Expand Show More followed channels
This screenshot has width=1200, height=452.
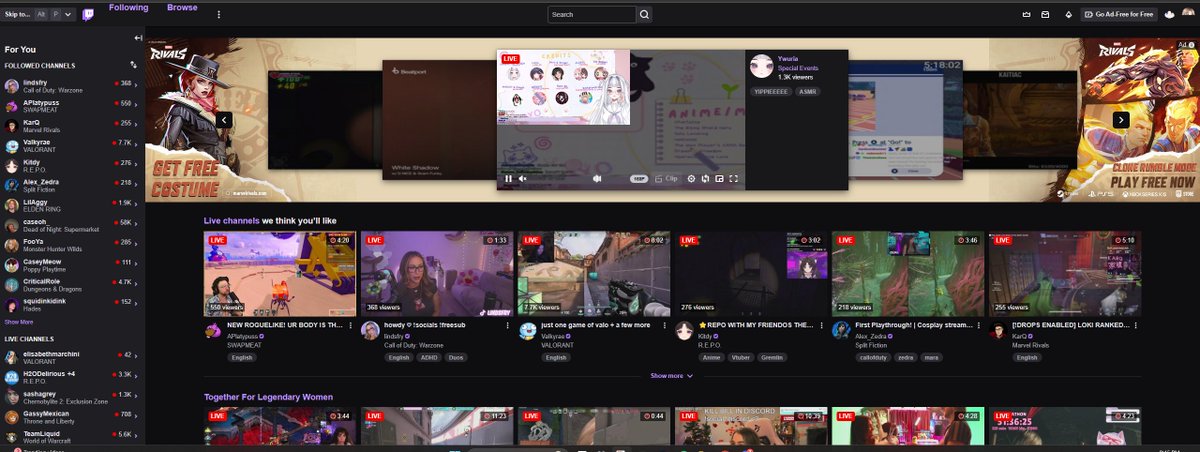pyautogui.click(x=19, y=322)
